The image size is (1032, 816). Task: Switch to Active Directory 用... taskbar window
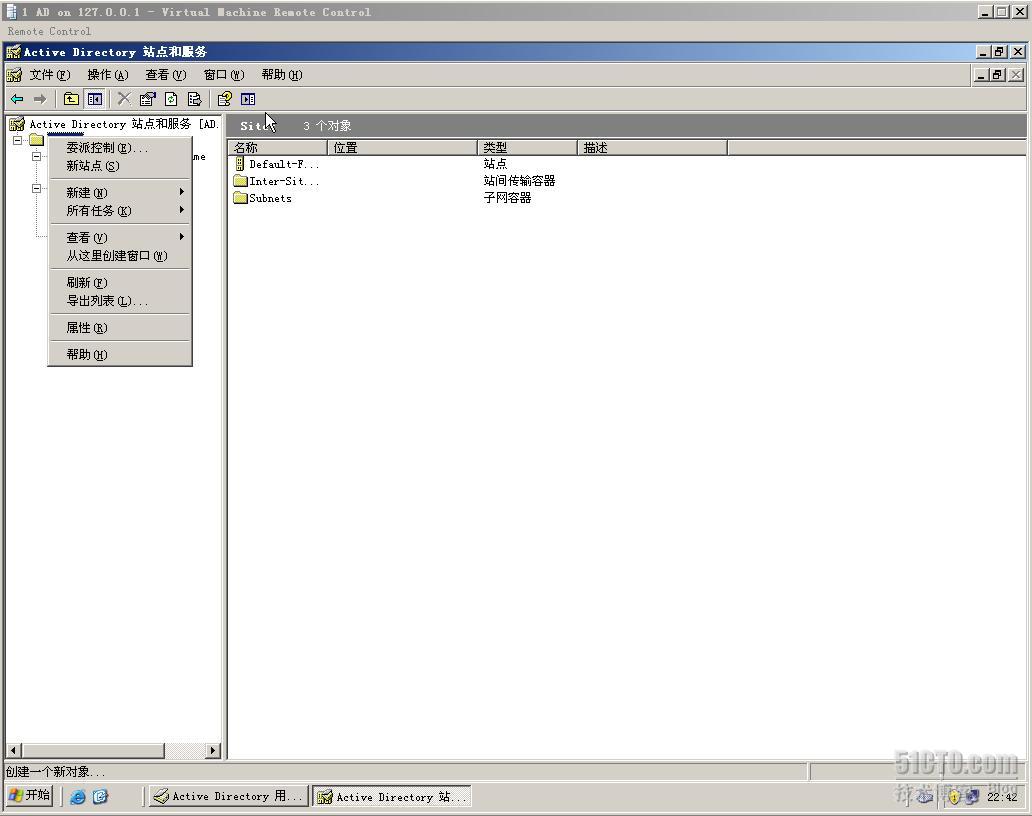click(228, 796)
